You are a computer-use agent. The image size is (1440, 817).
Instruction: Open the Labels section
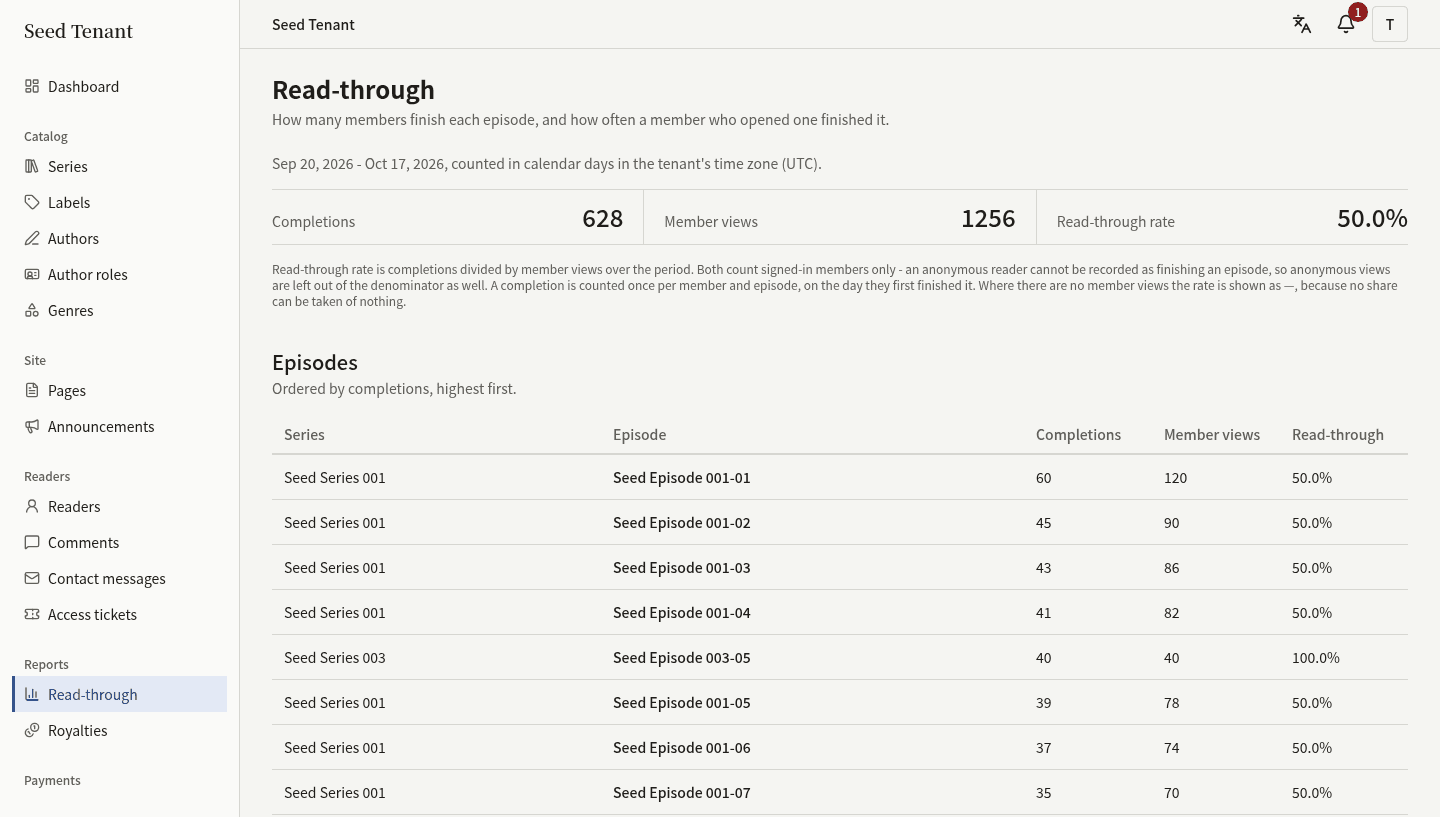point(119,202)
